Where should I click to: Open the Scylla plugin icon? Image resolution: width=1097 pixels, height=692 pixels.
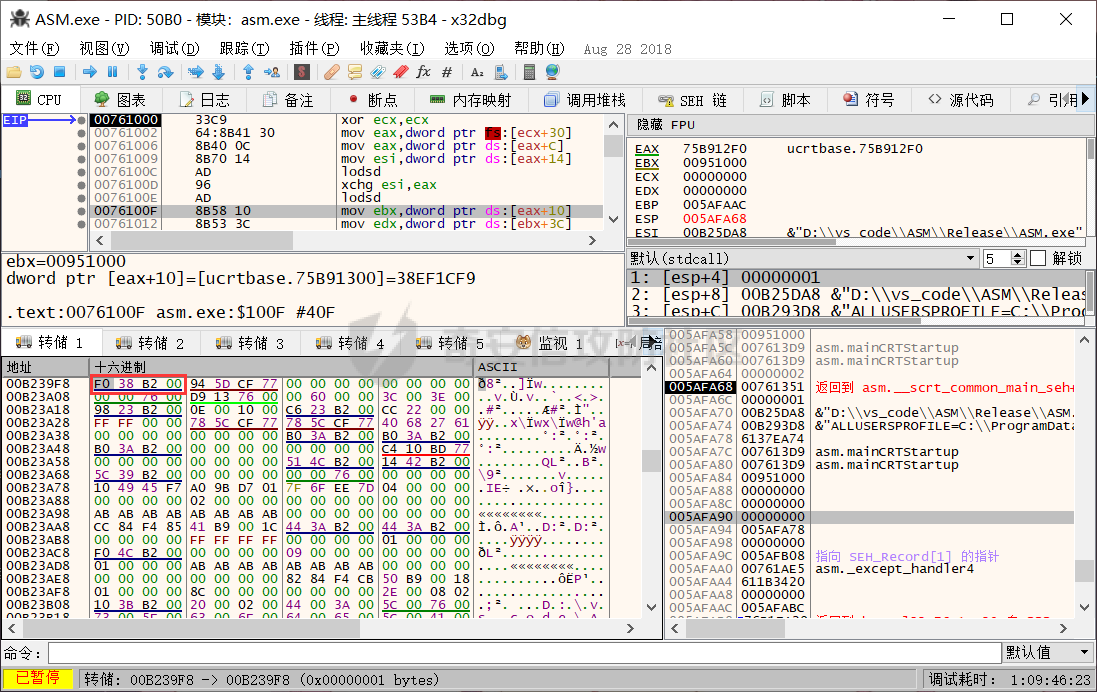pos(301,72)
